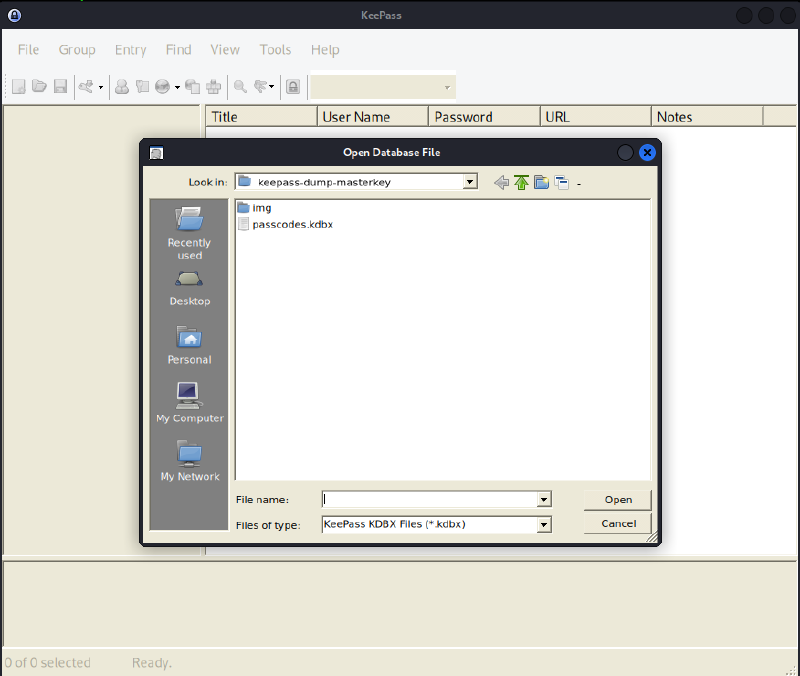Select the Find toolbar magnifier icon
Viewport: 800px width, 676px height.
[x=240, y=86]
